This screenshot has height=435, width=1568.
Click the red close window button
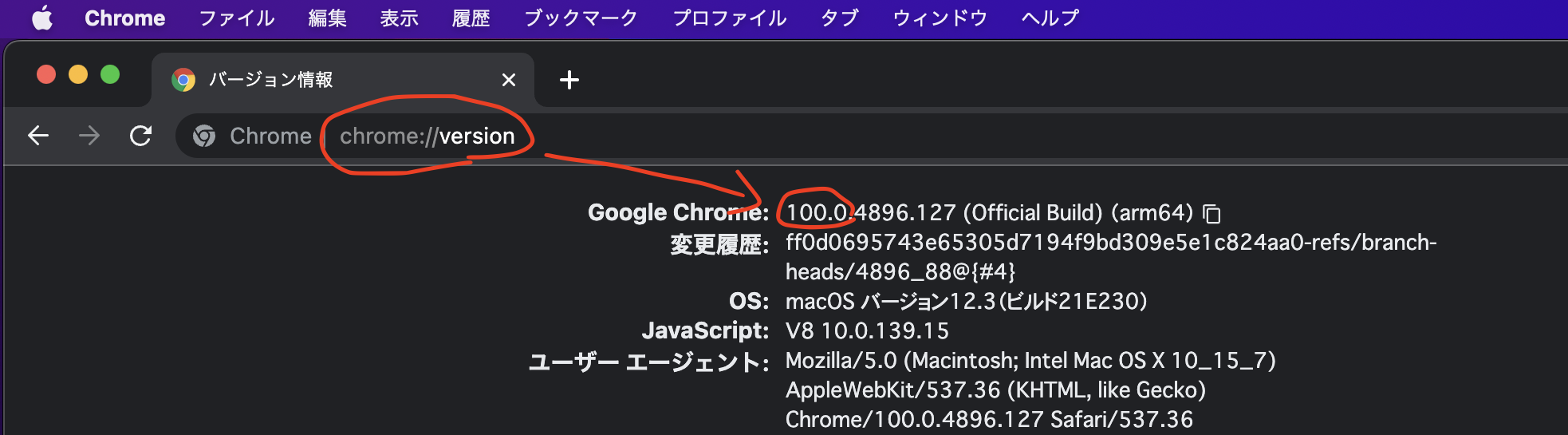46,75
